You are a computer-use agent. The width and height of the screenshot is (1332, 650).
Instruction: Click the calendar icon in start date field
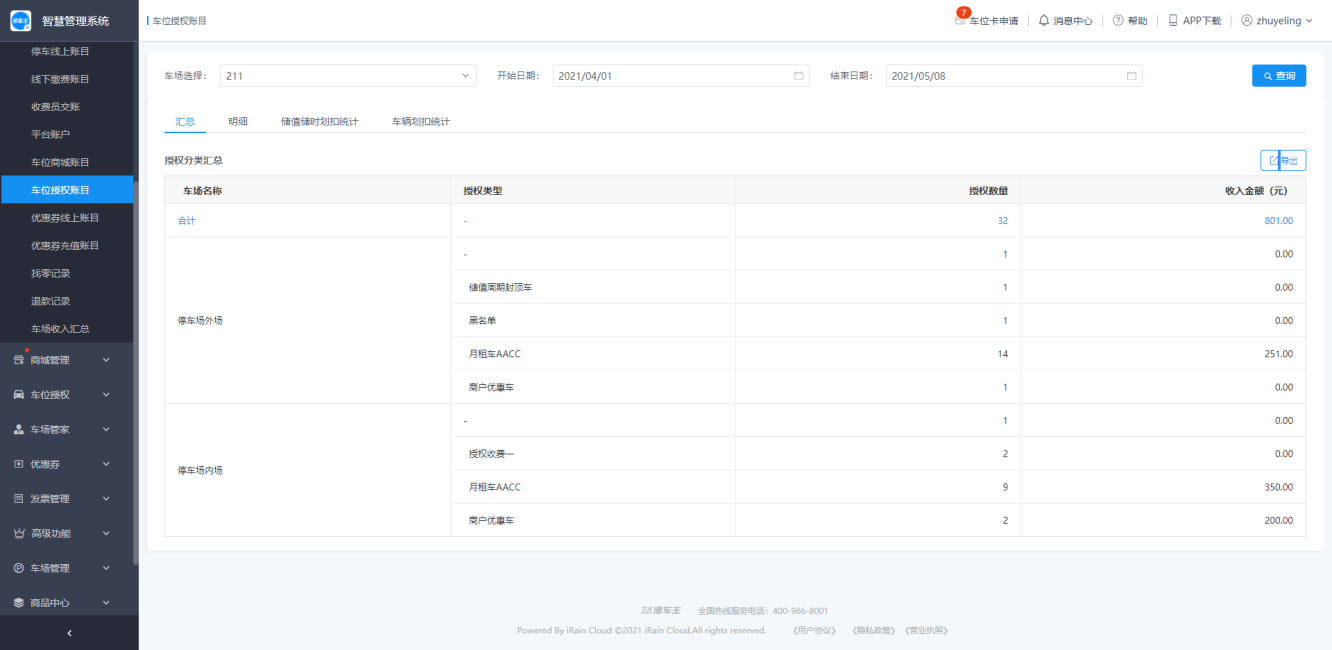(798, 76)
